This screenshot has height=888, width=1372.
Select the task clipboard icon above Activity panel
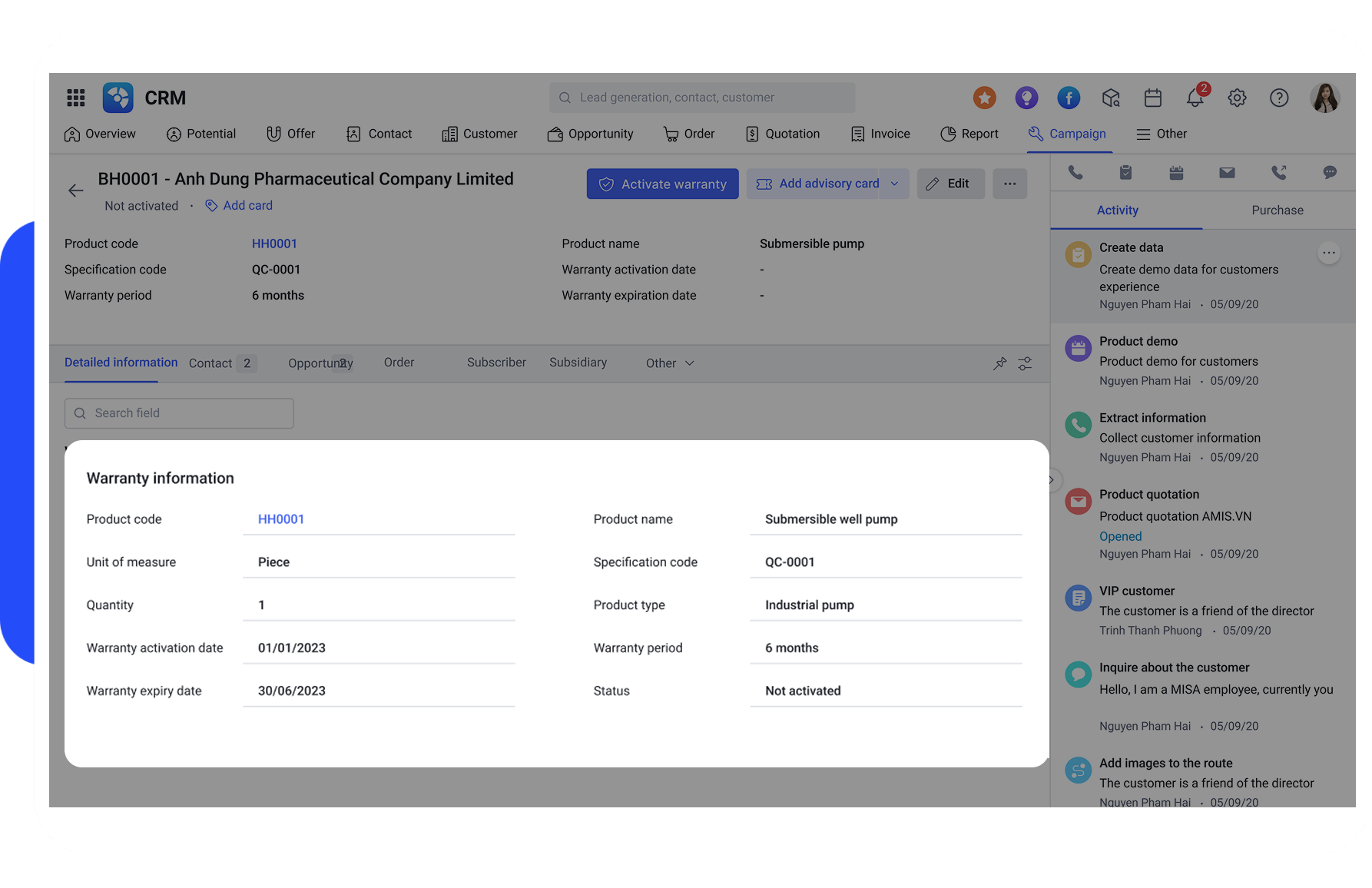1125,172
